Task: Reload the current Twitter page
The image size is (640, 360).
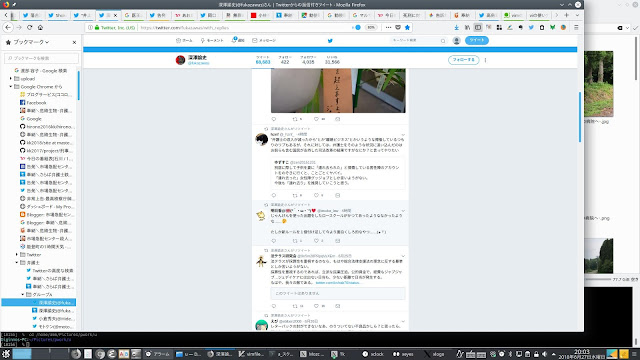Action: [29, 27]
